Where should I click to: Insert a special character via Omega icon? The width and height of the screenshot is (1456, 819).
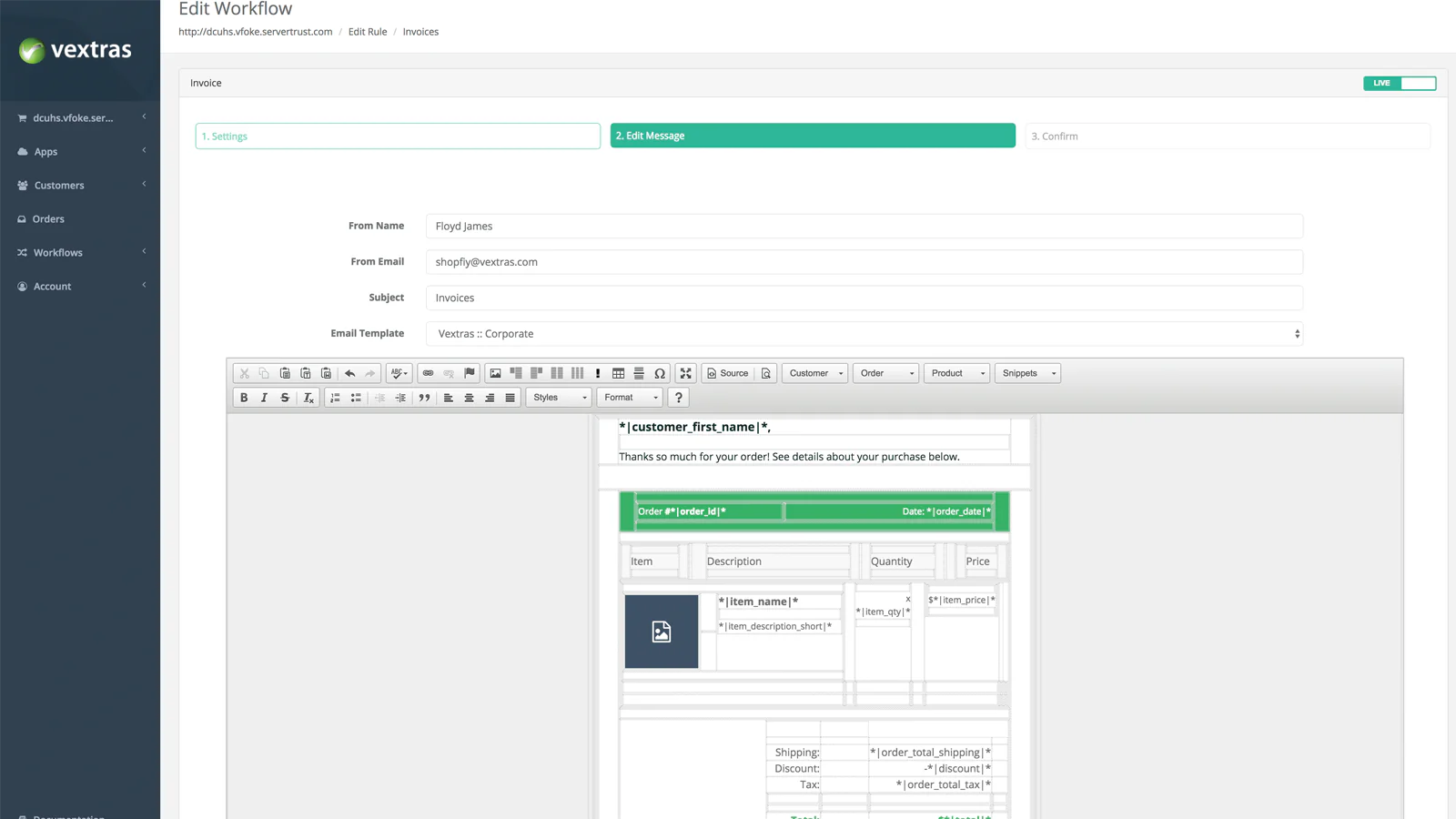click(660, 373)
